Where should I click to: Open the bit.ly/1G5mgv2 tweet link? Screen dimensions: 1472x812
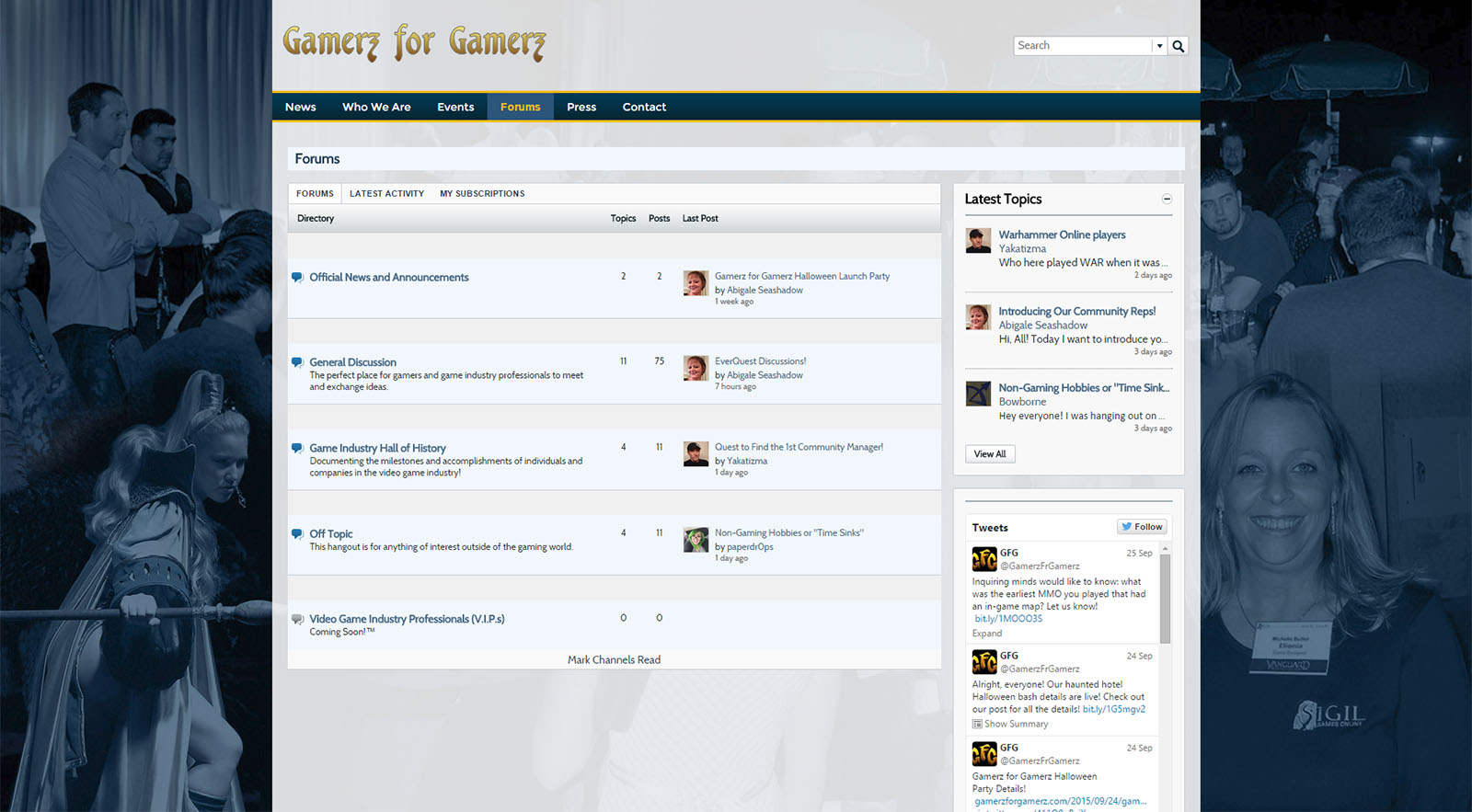coord(1114,709)
